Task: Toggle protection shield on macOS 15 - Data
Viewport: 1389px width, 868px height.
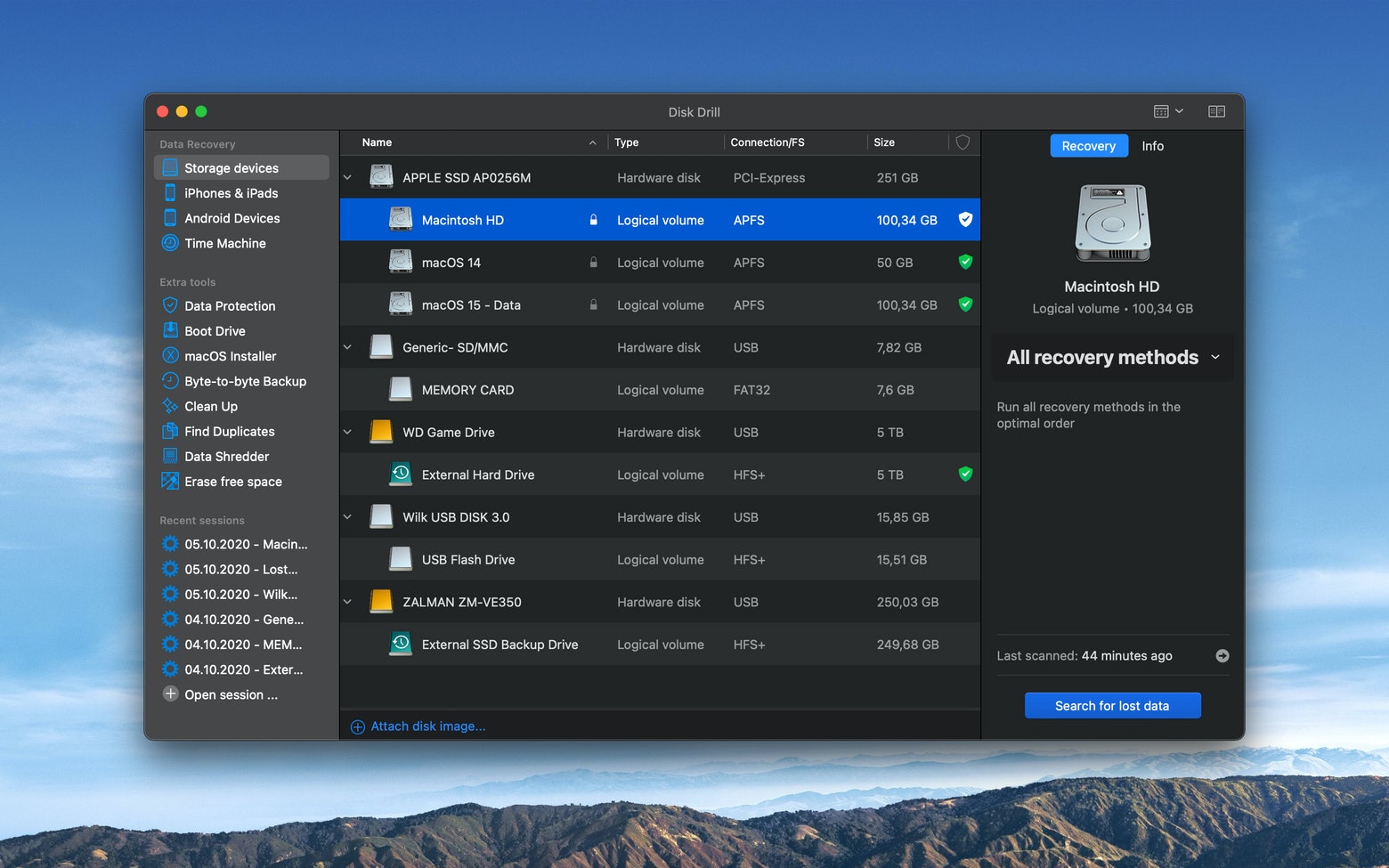Action: click(x=965, y=304)
